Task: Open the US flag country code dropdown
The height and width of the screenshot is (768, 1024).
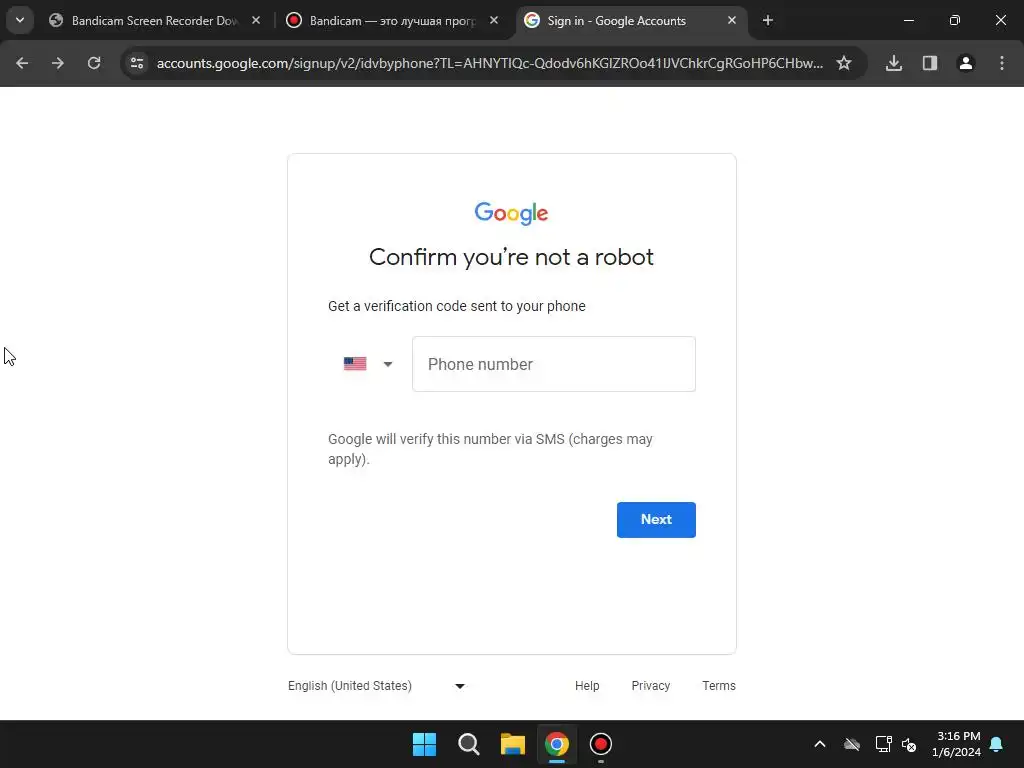Action: (368, 364)
